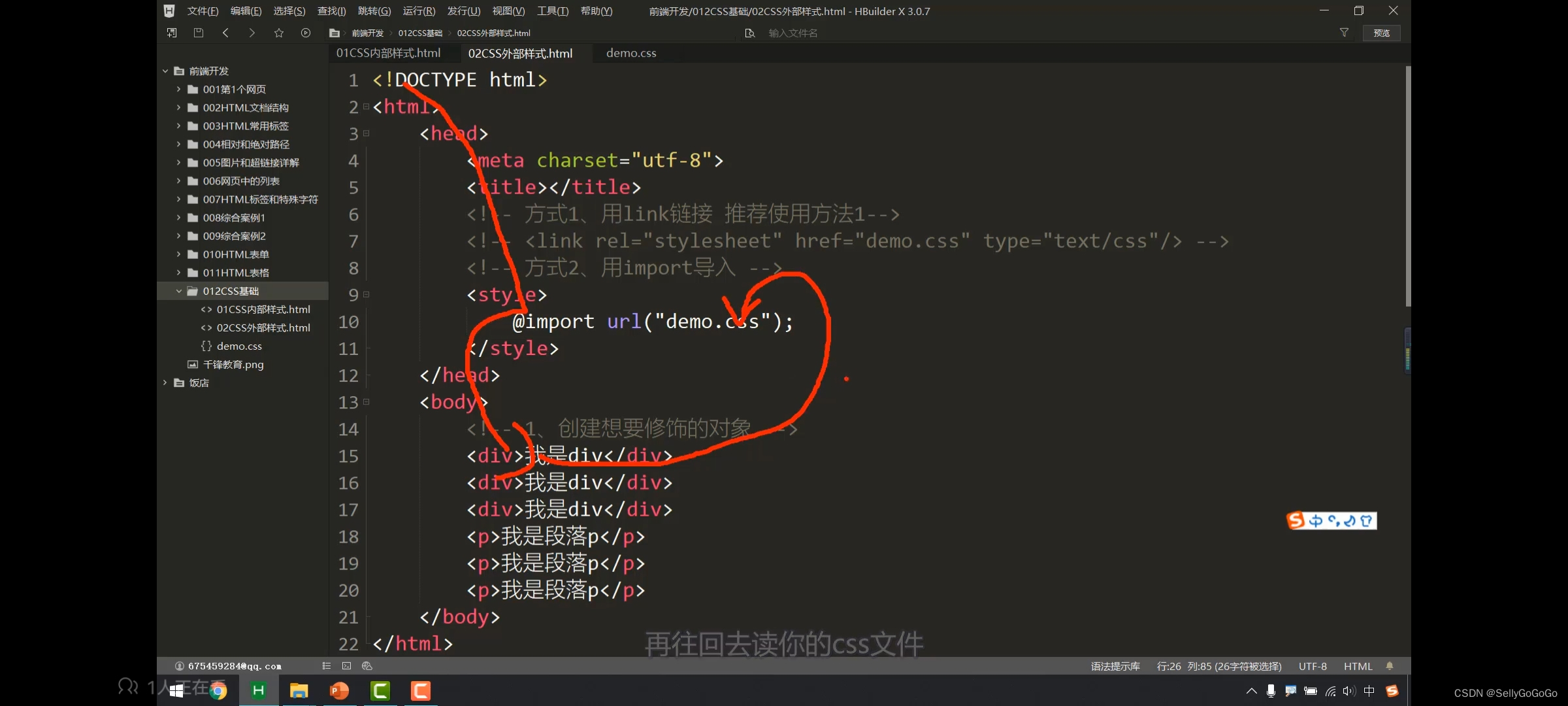This screenshot has width=1568, height=706.
Task: Collapse the 012CSS基础 folder
Action: (179, 291)
